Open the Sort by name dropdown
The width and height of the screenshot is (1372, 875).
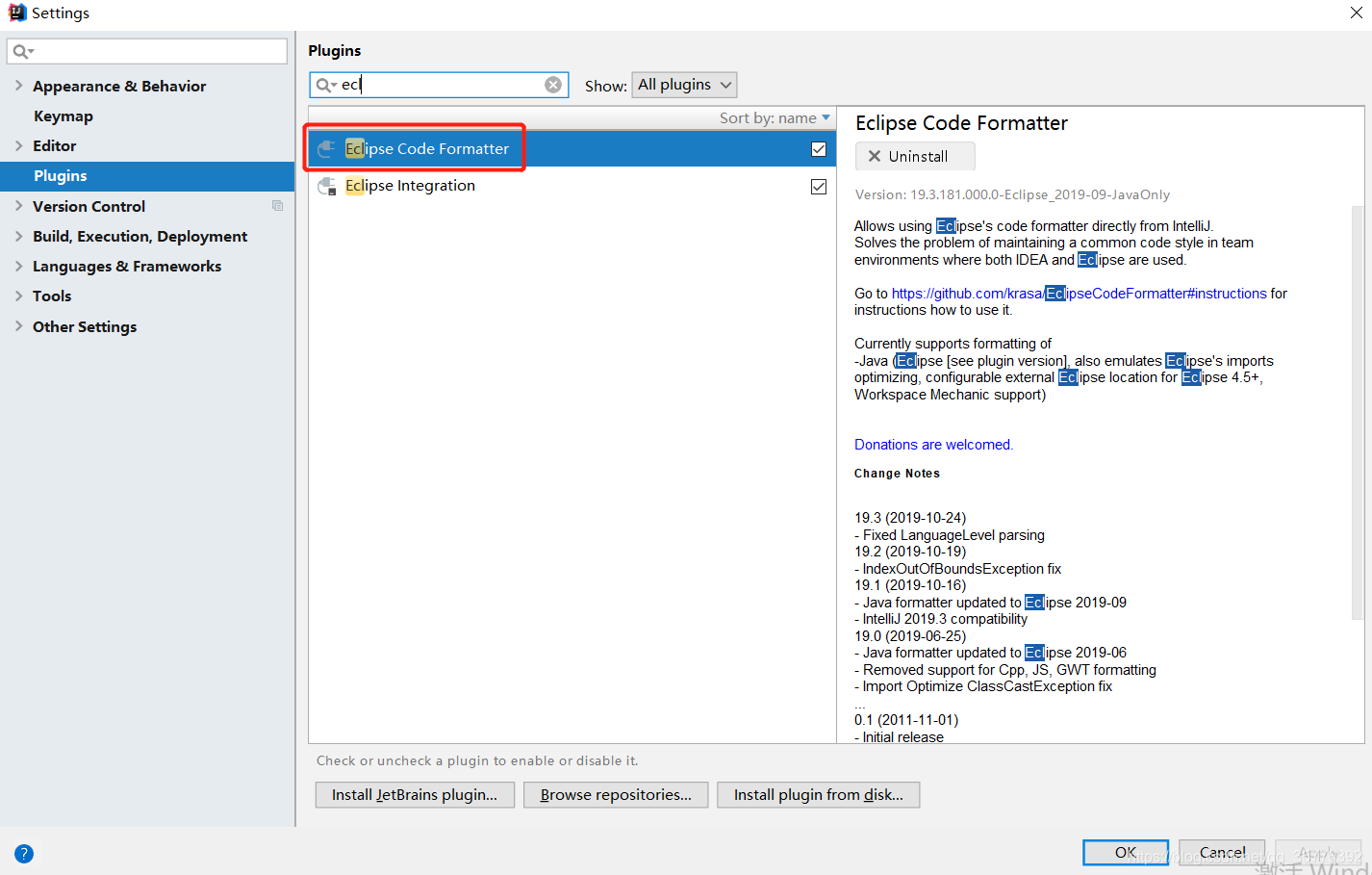(x=775, y=117)
